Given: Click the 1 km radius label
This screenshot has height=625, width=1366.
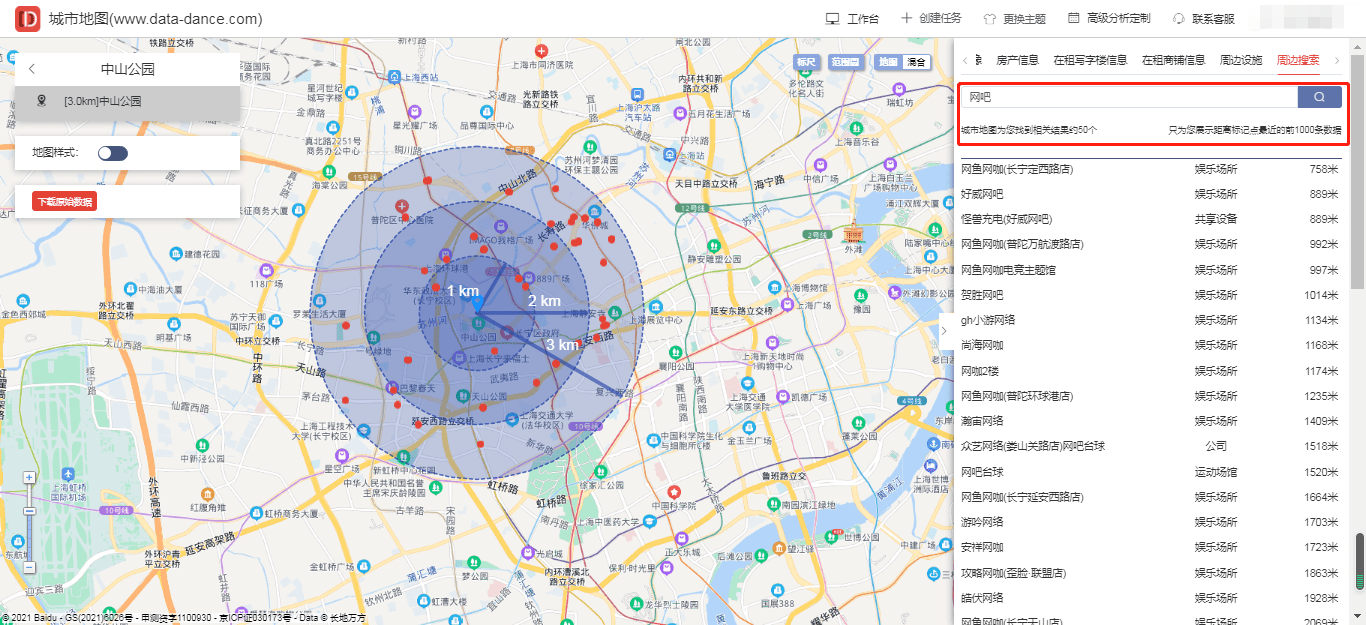Looking at the screenshot, I should click(x=462, y=290).
